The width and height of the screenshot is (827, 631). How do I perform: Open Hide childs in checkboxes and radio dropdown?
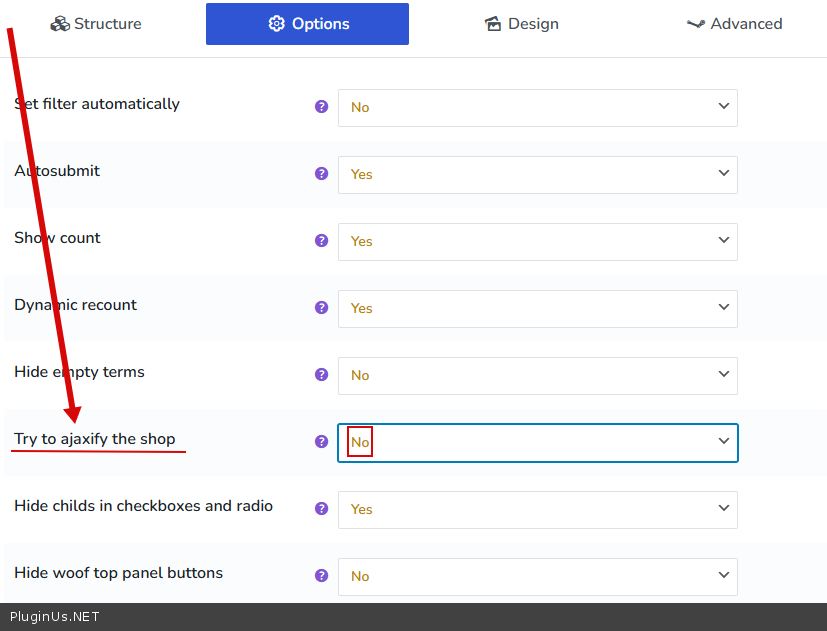537,510
